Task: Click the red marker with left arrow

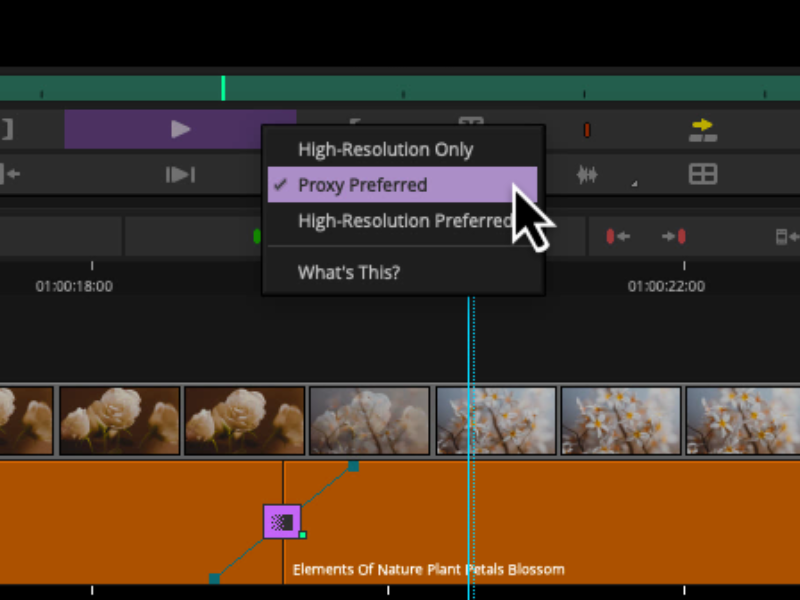Action: [618, 237]
